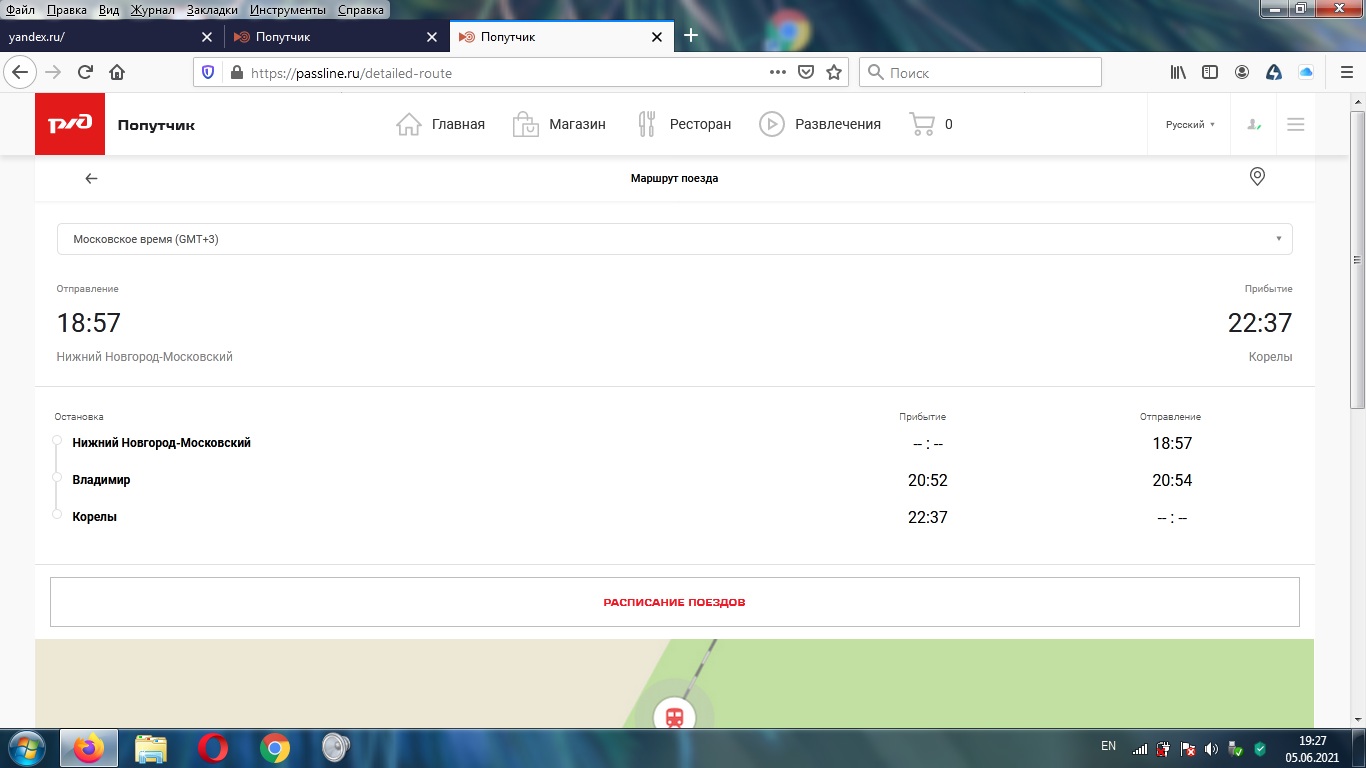
Task: Go back using the left arrow icon
Action: (x=91, y=178)
